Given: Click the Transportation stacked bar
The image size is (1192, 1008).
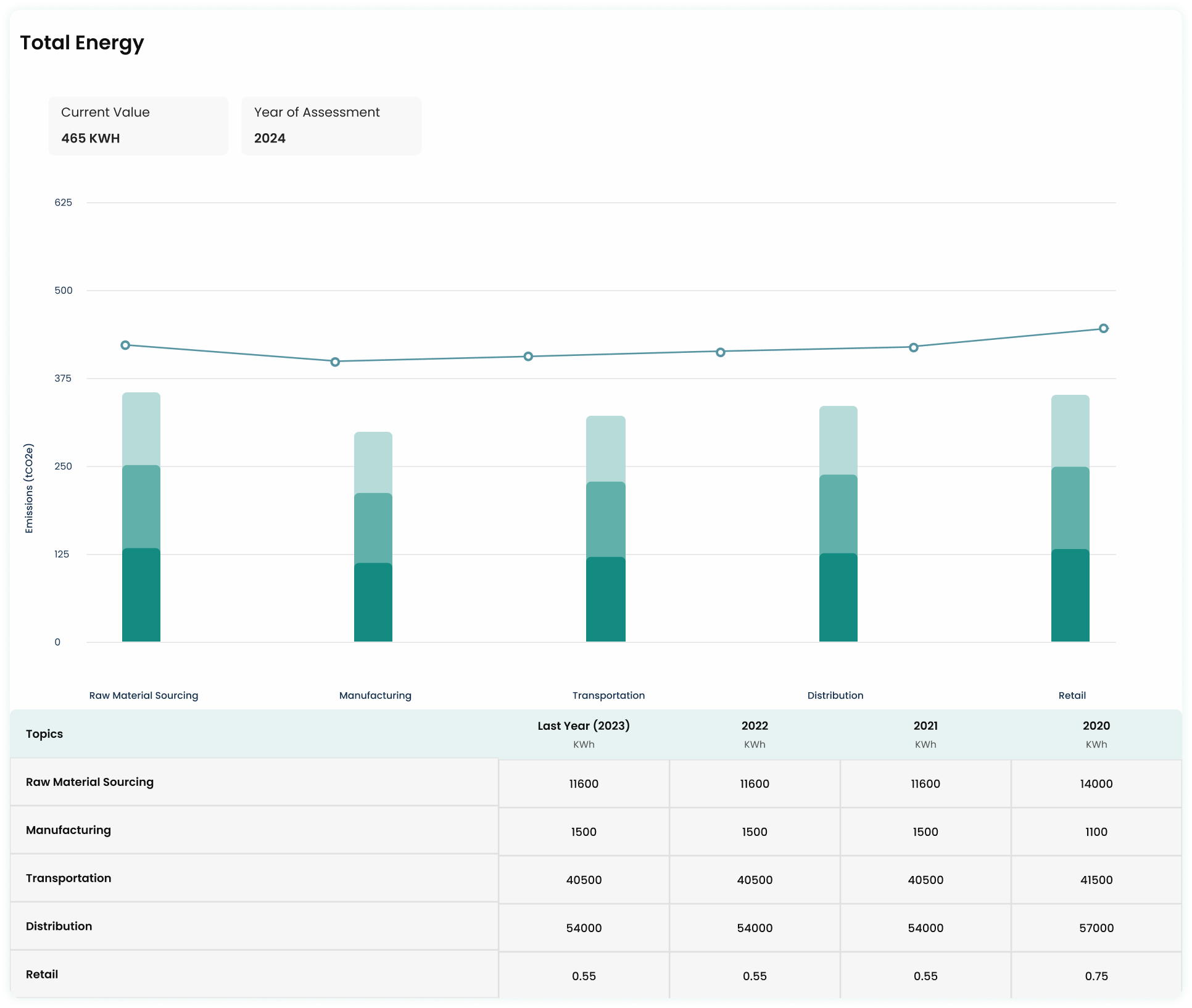Looking at the screenshot, I should 606,529.
